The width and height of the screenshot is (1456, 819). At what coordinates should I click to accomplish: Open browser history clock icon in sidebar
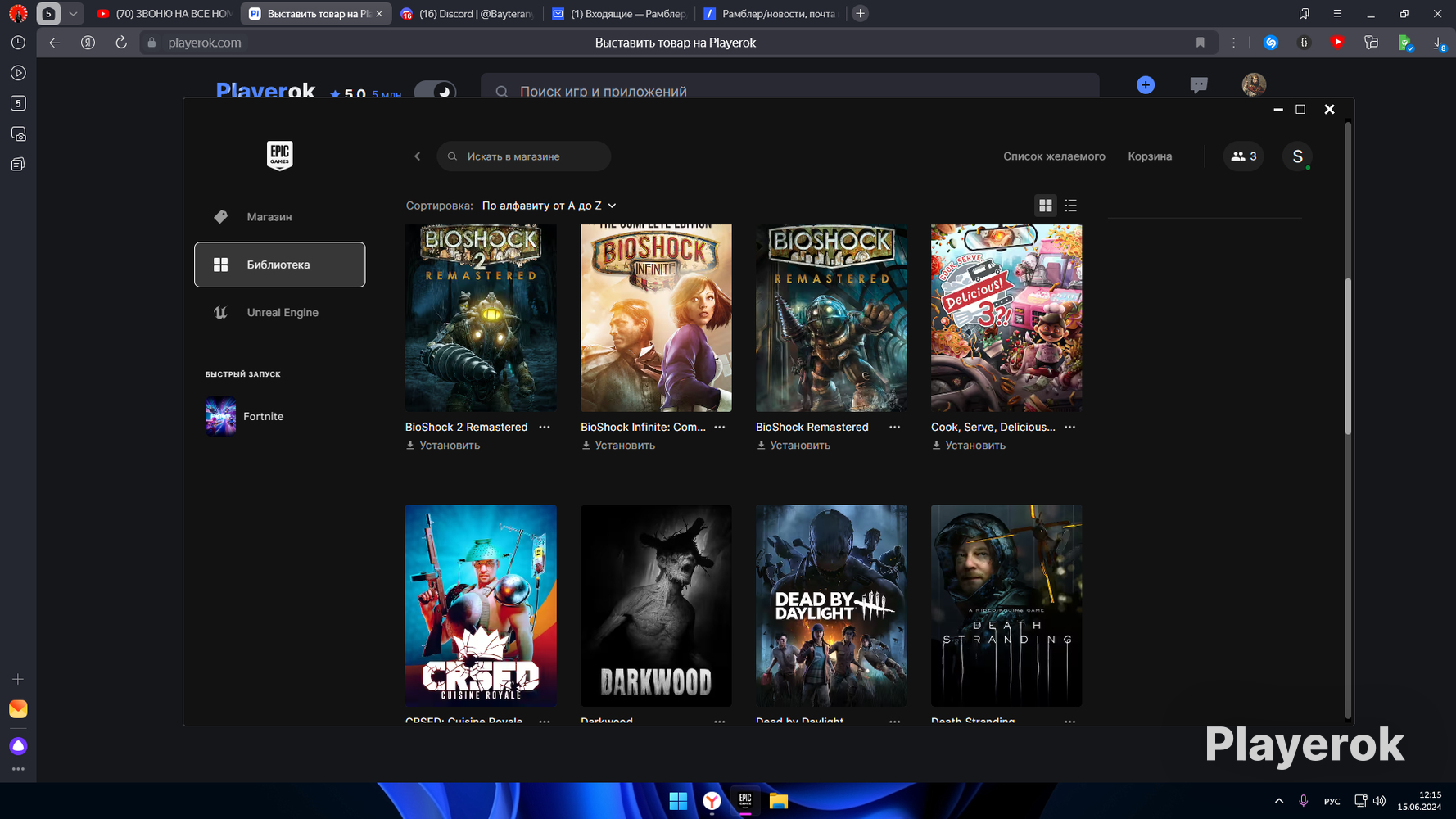pos(18,43)
